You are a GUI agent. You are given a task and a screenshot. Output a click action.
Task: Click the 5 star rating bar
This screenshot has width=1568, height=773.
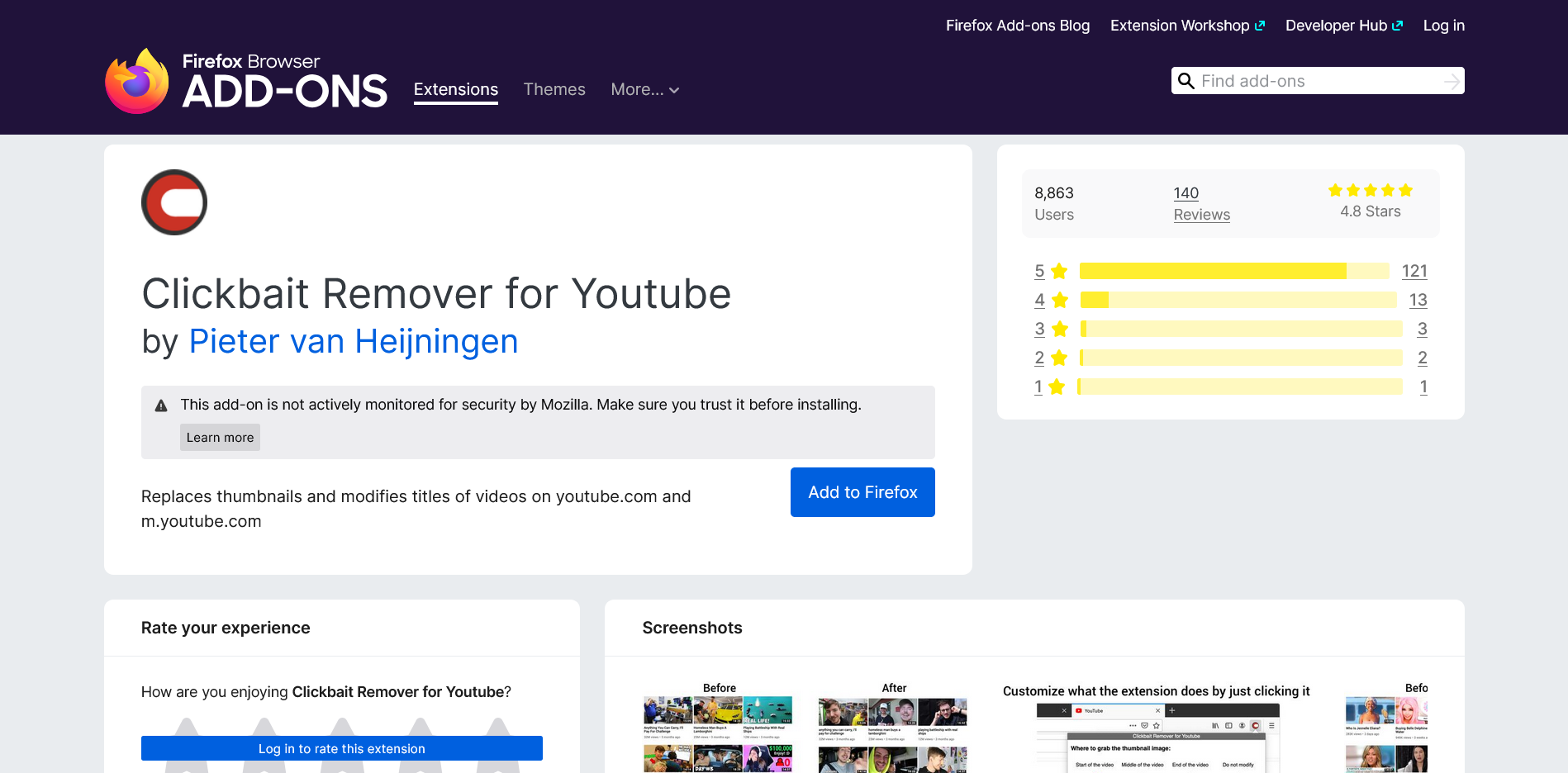click(x=1234, y=271)
